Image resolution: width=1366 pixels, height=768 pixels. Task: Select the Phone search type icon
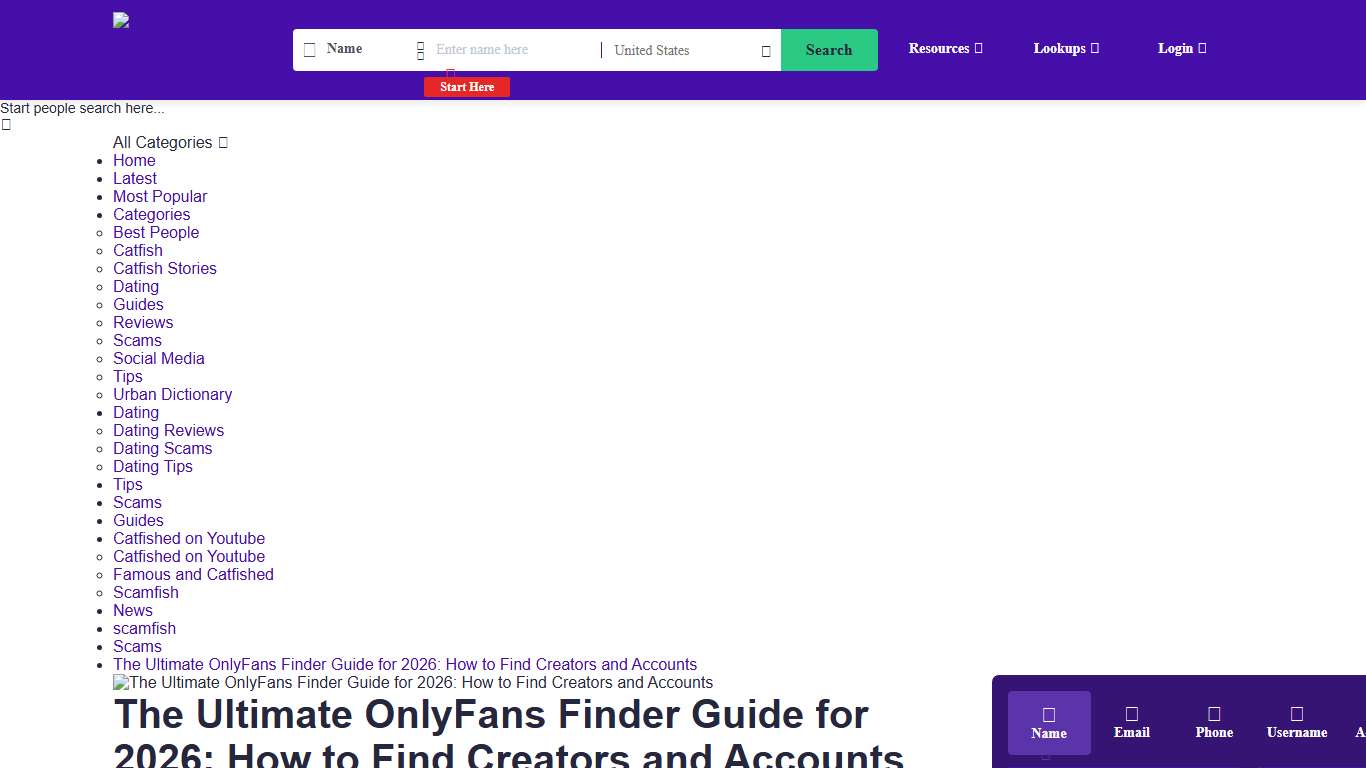[x=1214, y=711]
